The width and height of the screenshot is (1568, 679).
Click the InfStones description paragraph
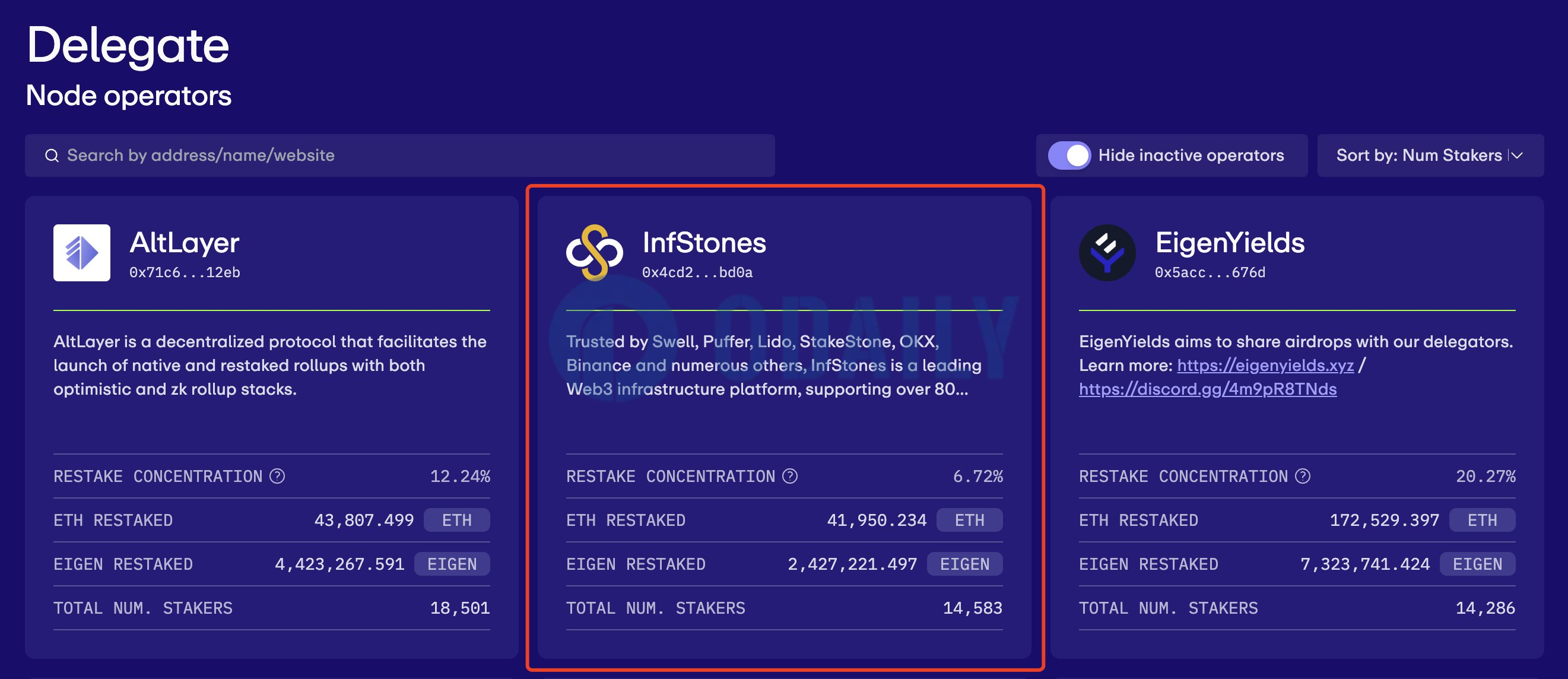coord(775,366)
